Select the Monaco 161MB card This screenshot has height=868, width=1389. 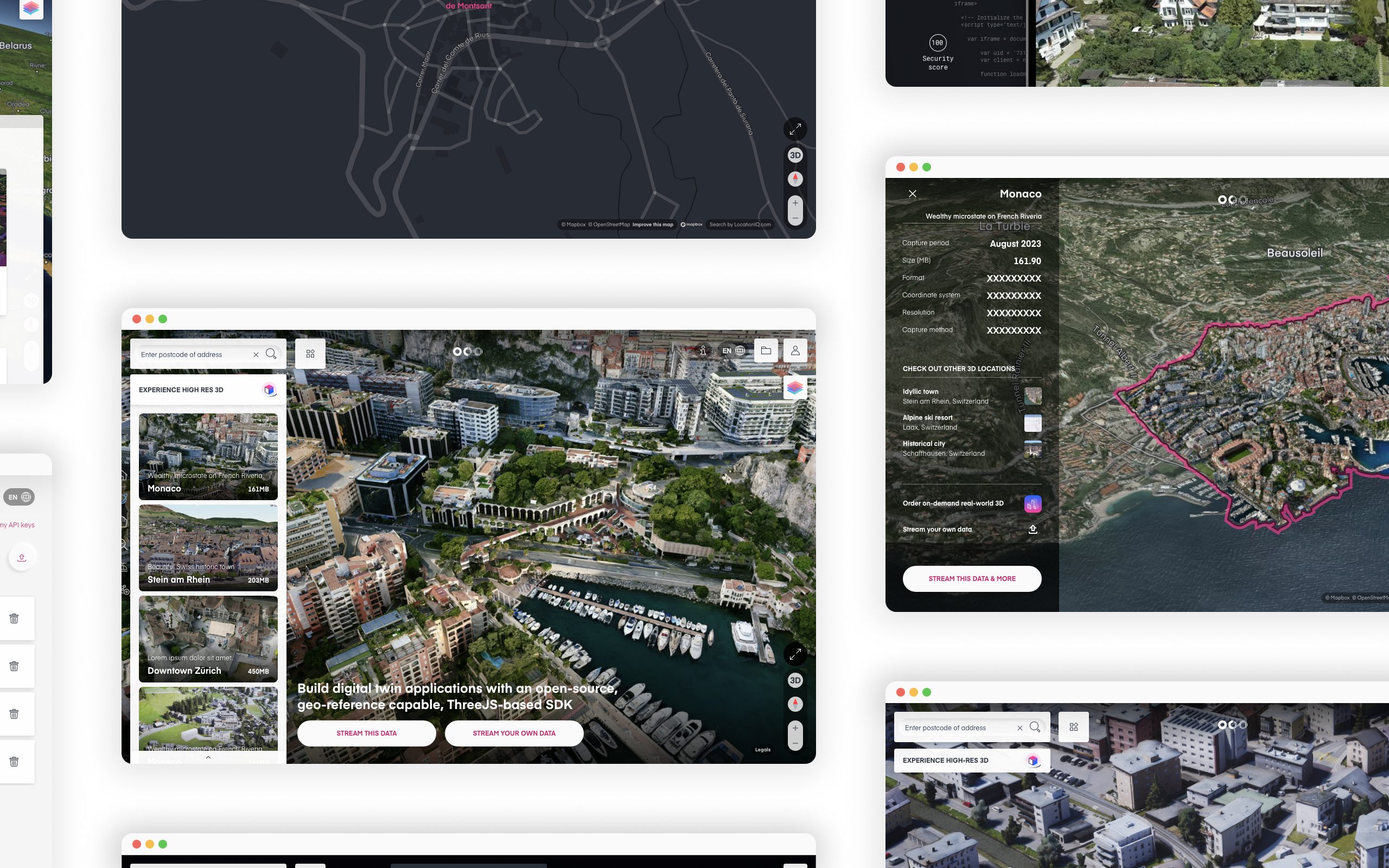pos(208,456)
